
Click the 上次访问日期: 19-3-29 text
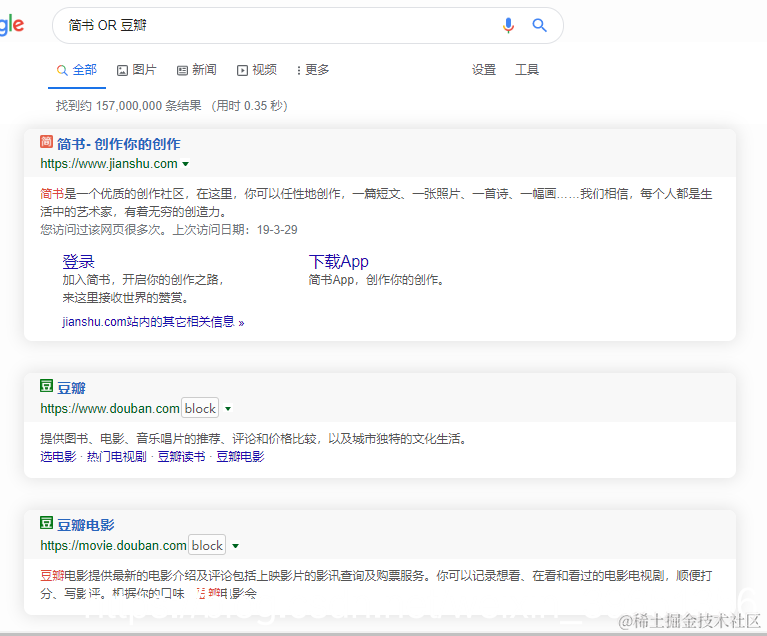235,230
